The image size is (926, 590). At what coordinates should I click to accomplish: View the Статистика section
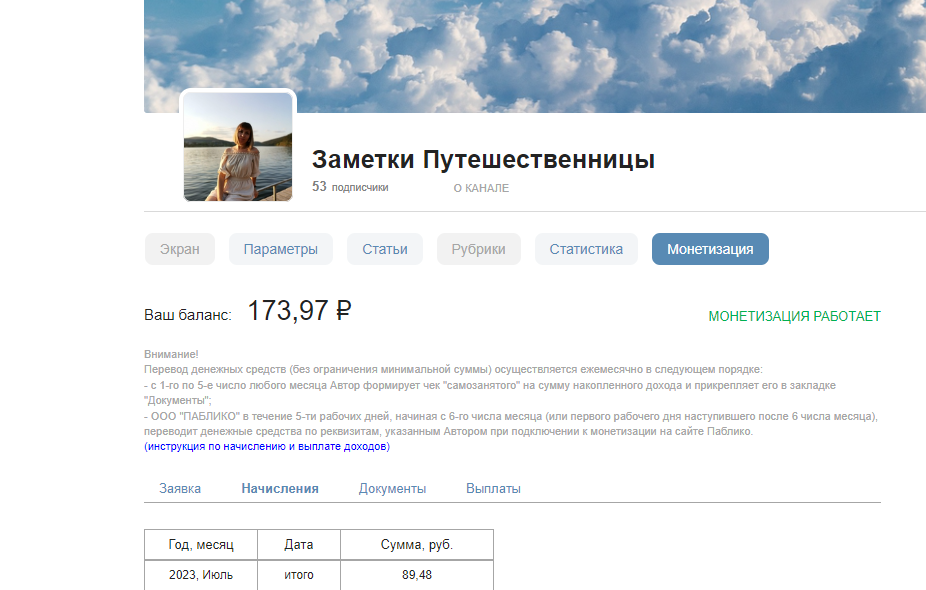(586, 249)
